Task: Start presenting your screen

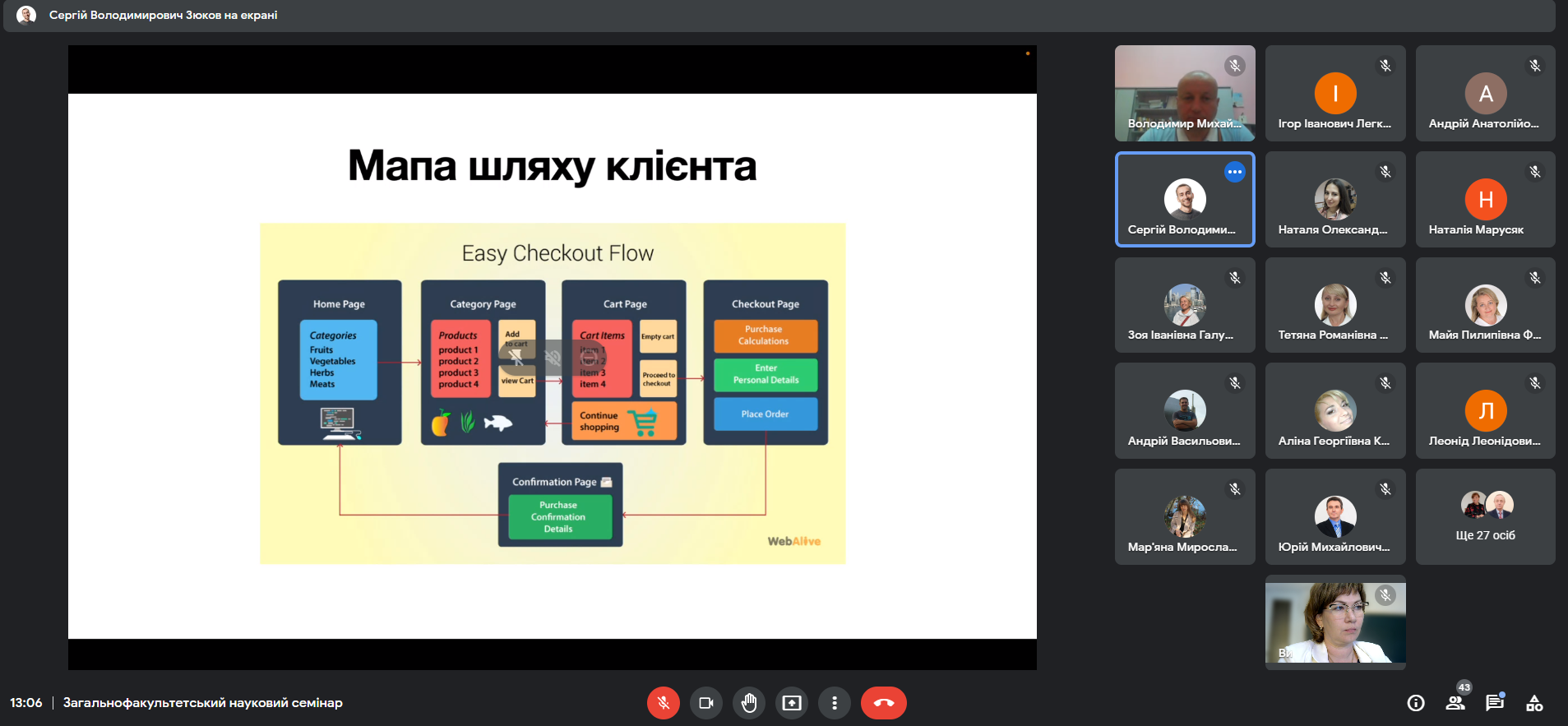Action: pos(792,703)
